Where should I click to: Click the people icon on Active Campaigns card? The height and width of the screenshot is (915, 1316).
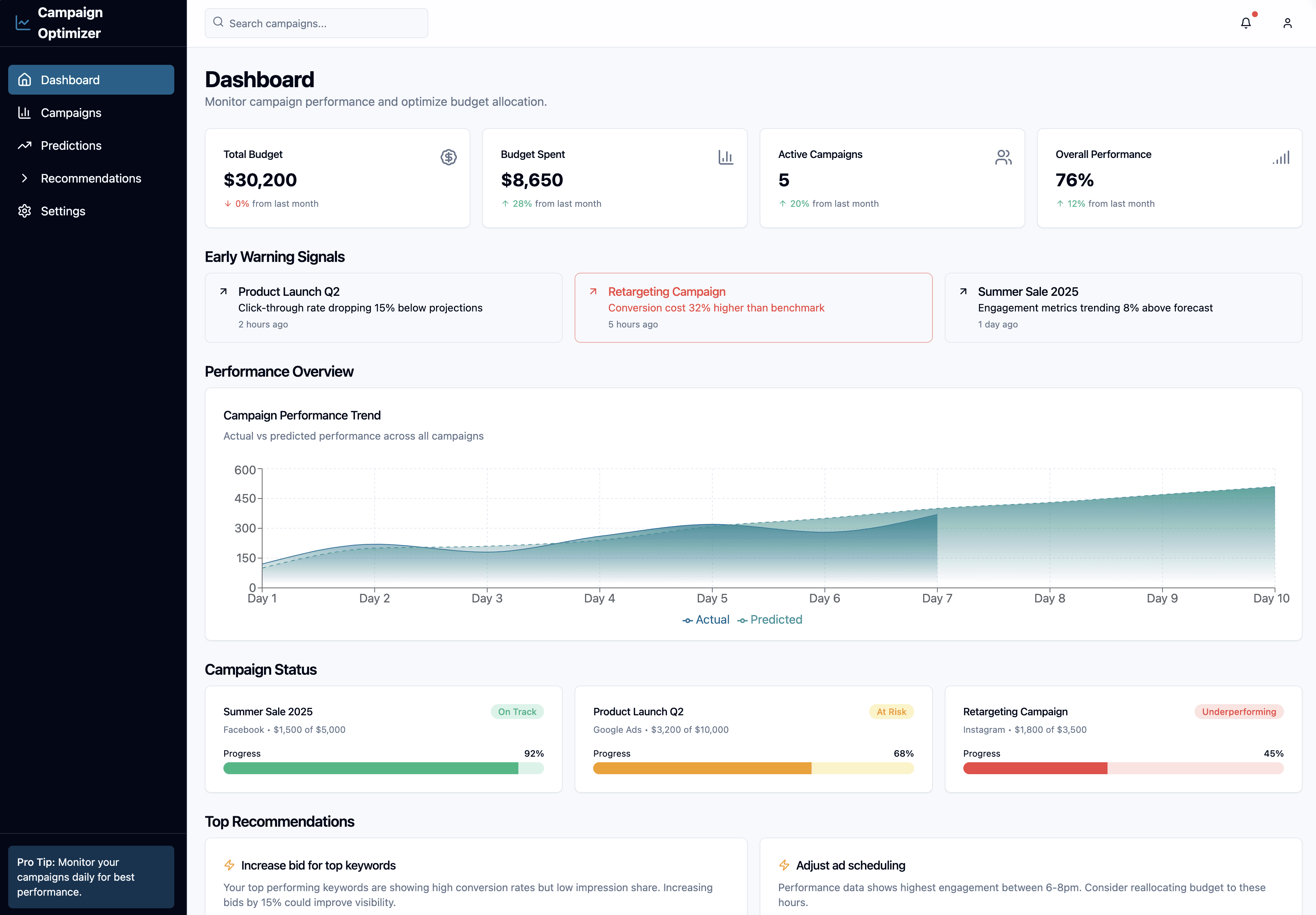(1004, 157)
